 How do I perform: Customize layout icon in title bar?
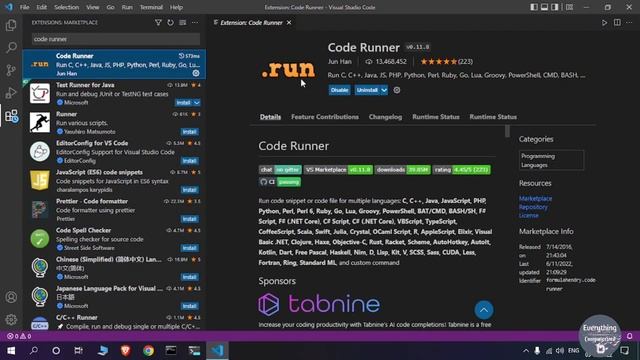[x=569, y=7]
